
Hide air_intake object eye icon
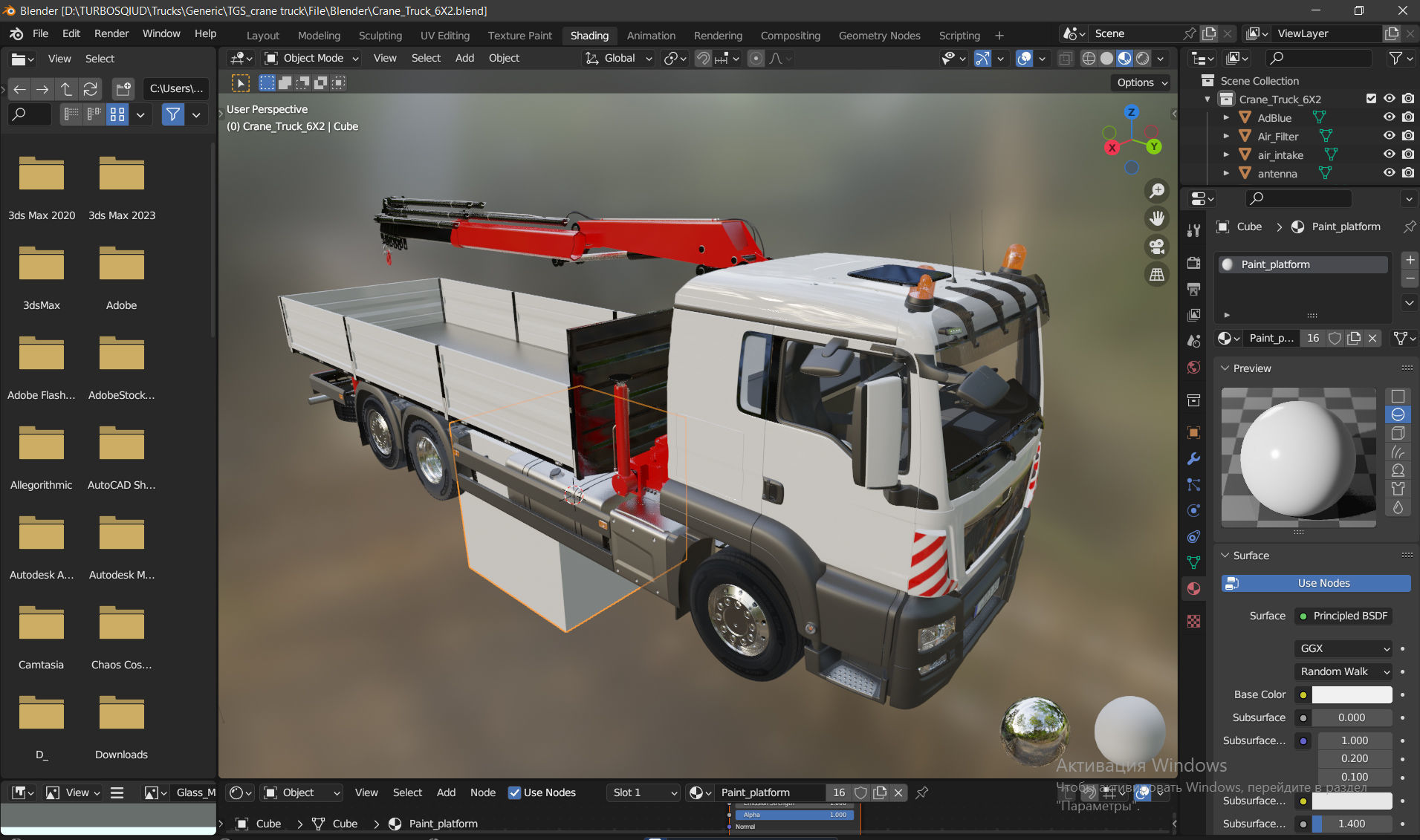(x=1389, y=154)
